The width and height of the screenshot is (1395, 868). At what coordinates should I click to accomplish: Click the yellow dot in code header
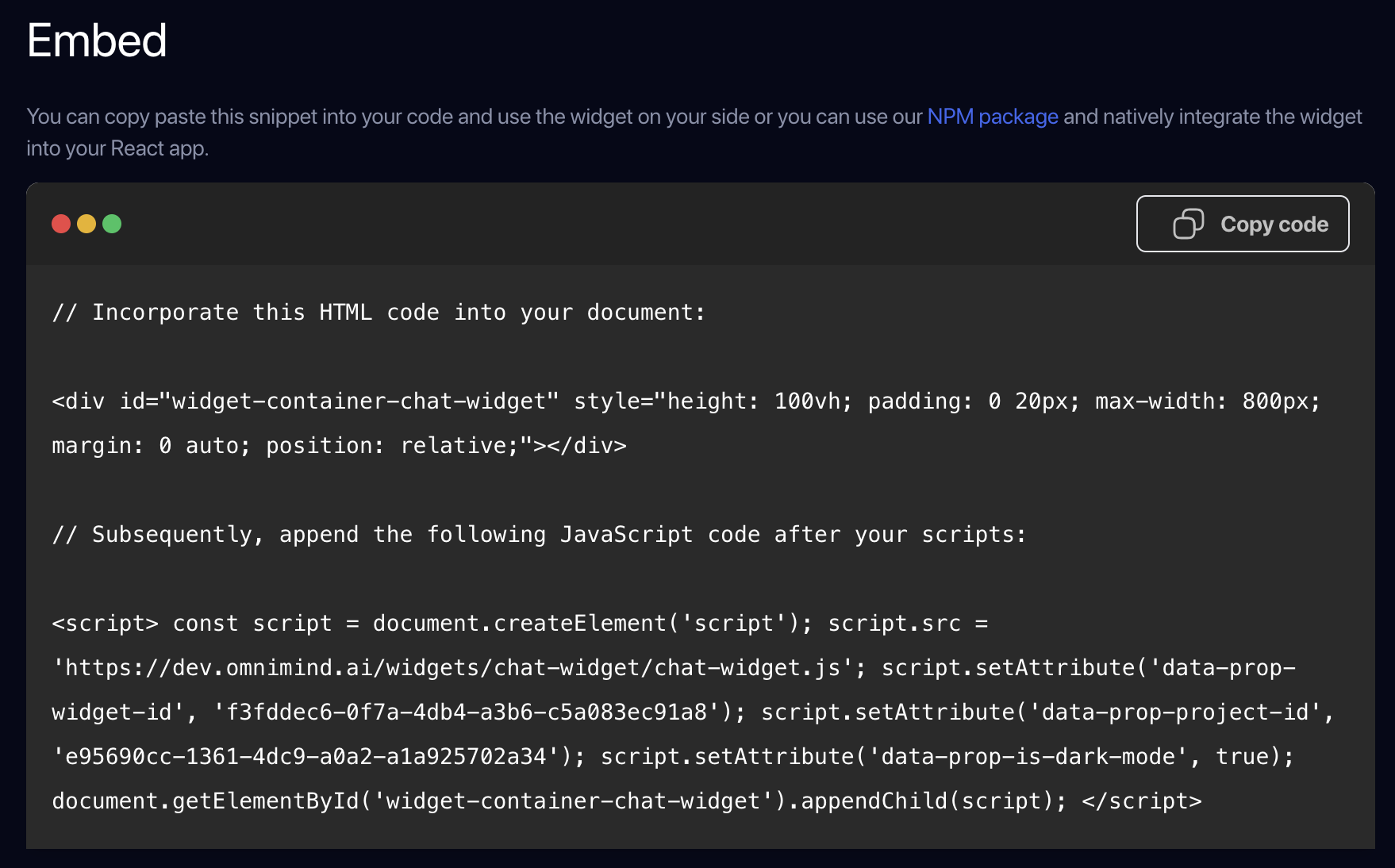click(x=86, y=224)
